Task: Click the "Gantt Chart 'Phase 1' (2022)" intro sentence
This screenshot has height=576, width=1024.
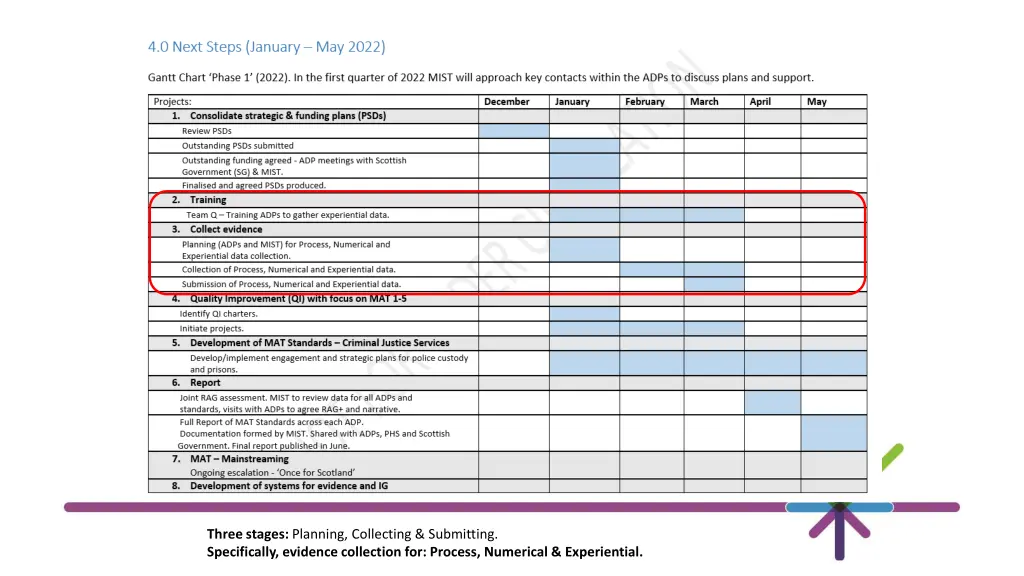Action: 481,78
